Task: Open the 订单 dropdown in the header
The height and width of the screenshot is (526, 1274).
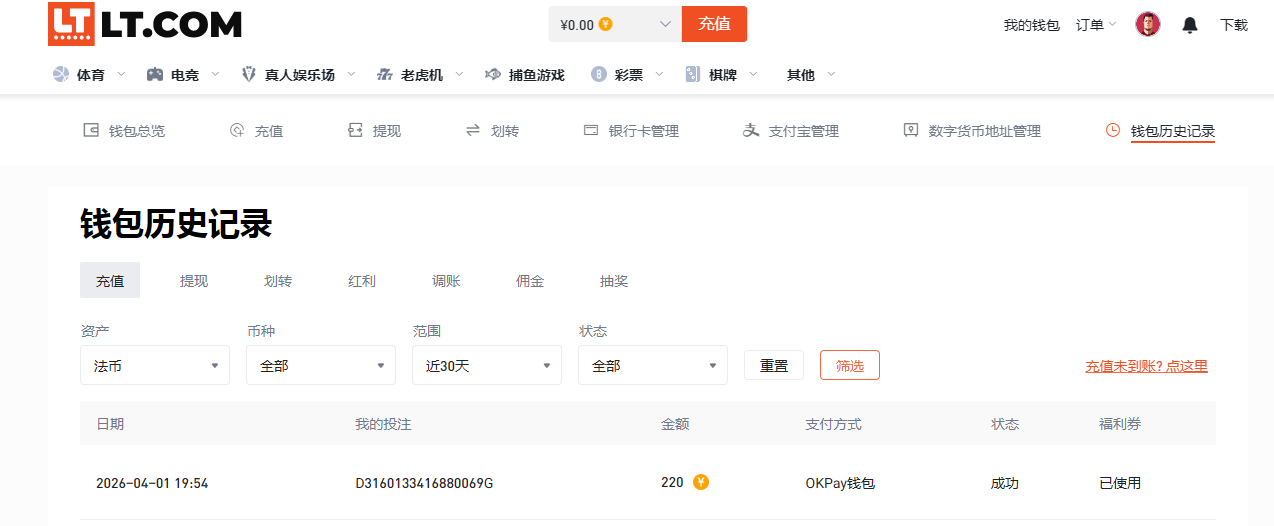Action: (1096, 25)
